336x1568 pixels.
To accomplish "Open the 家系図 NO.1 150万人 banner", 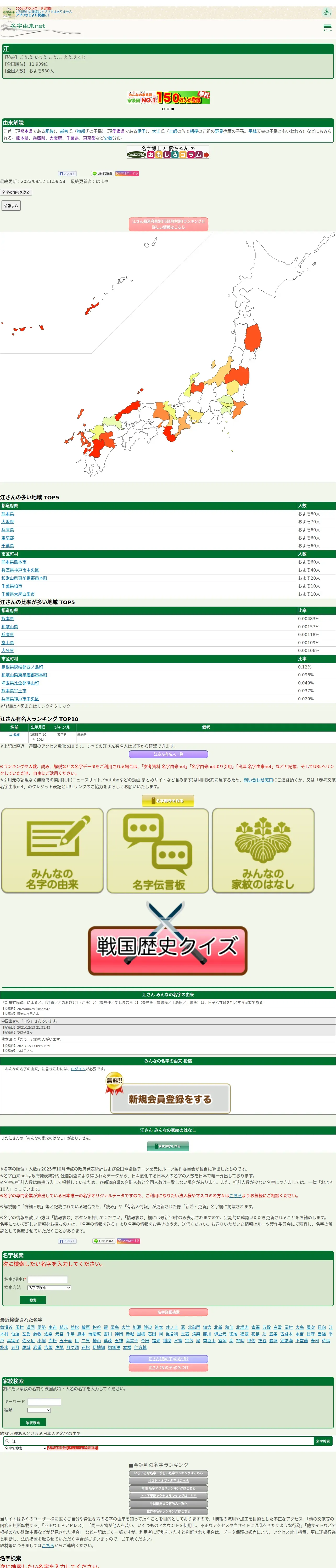I will (168, 97).
